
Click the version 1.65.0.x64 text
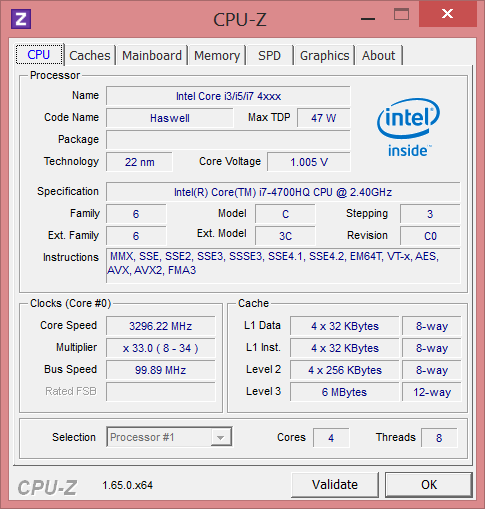click(127, 485)
